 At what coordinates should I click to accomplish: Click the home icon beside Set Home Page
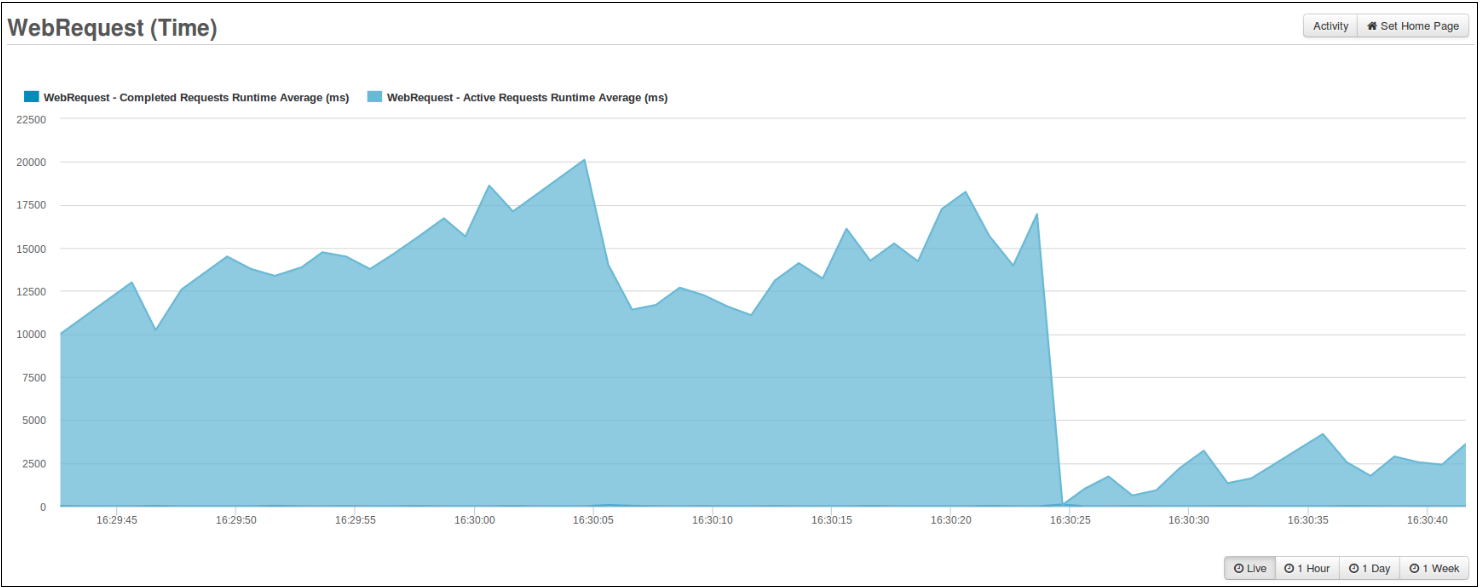(x=1372, y=26)
